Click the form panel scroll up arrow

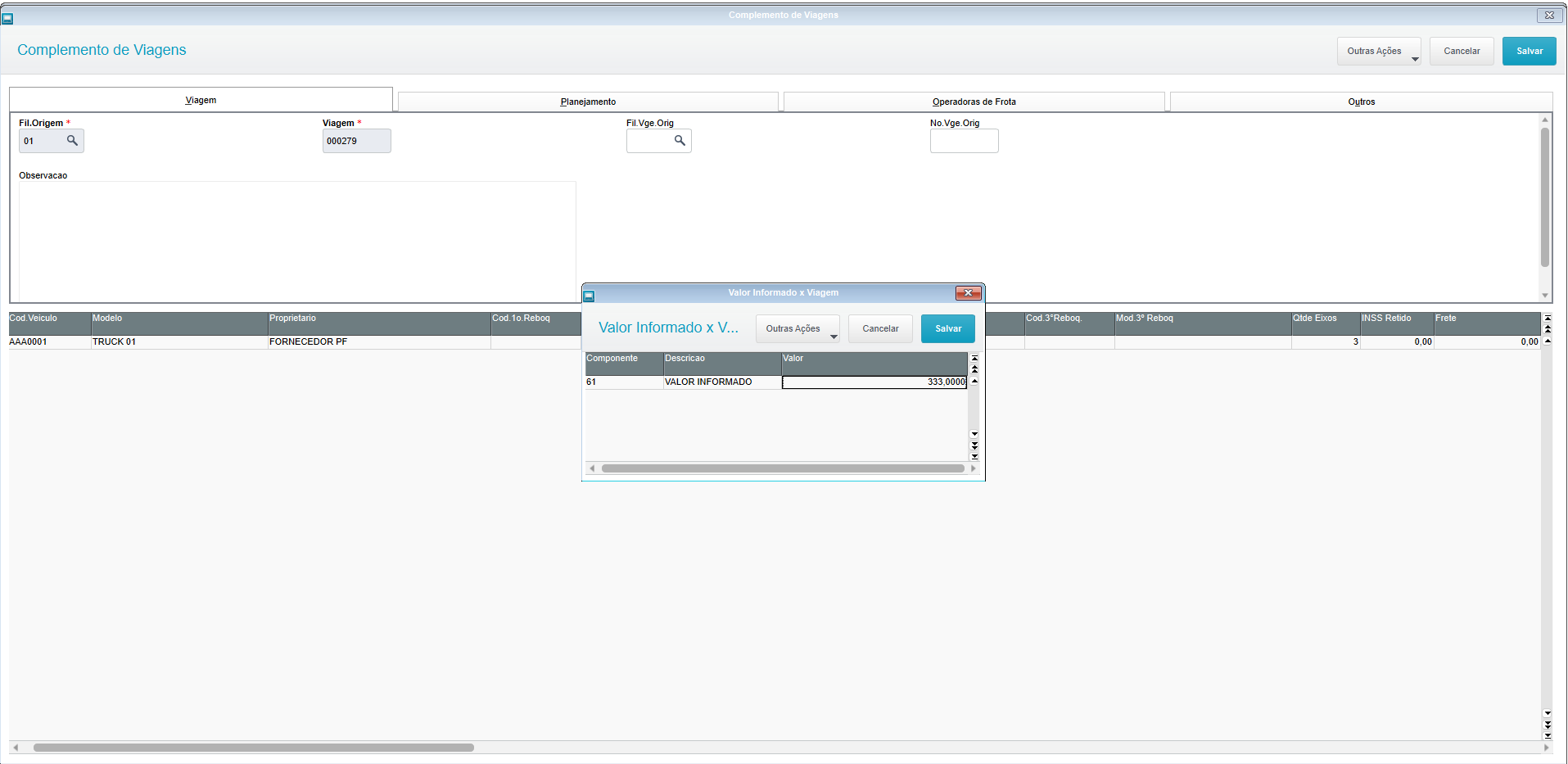[x=1545, y=120]
